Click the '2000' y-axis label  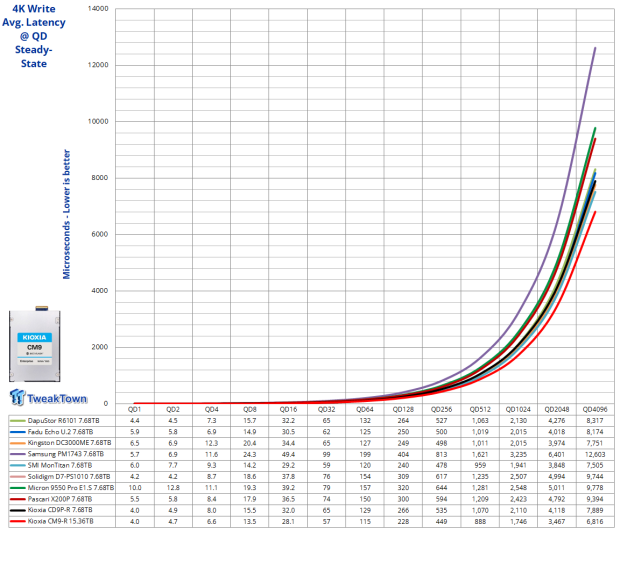[x=100, y=347]
